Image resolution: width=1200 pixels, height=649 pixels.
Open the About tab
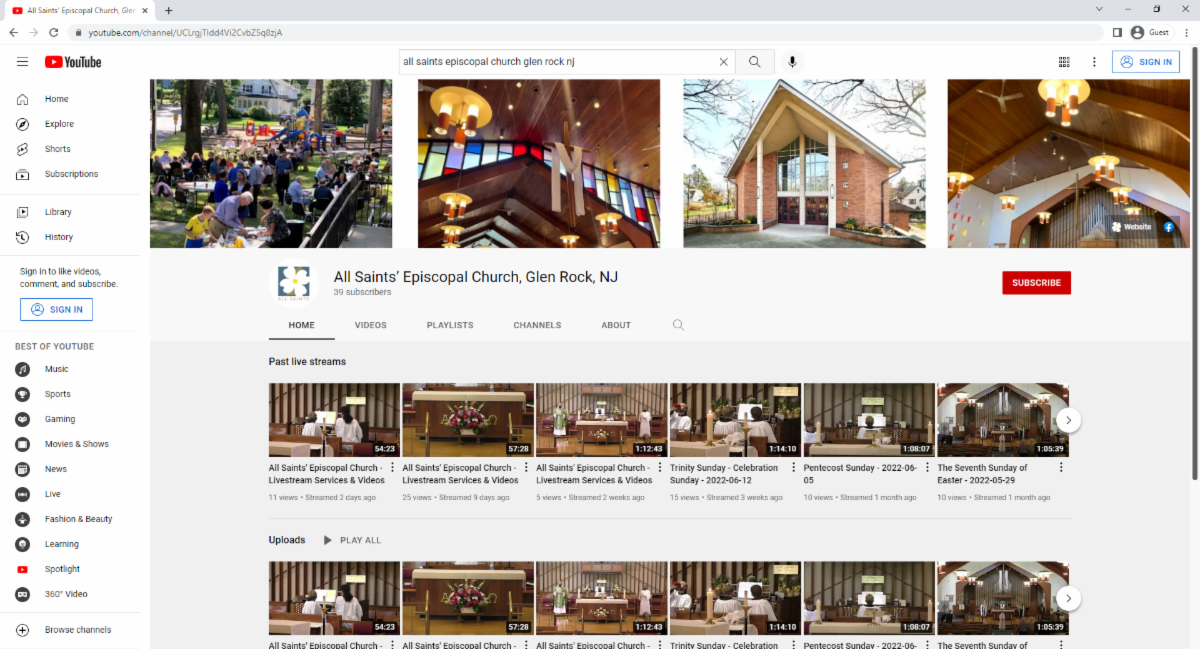(616, 325)
